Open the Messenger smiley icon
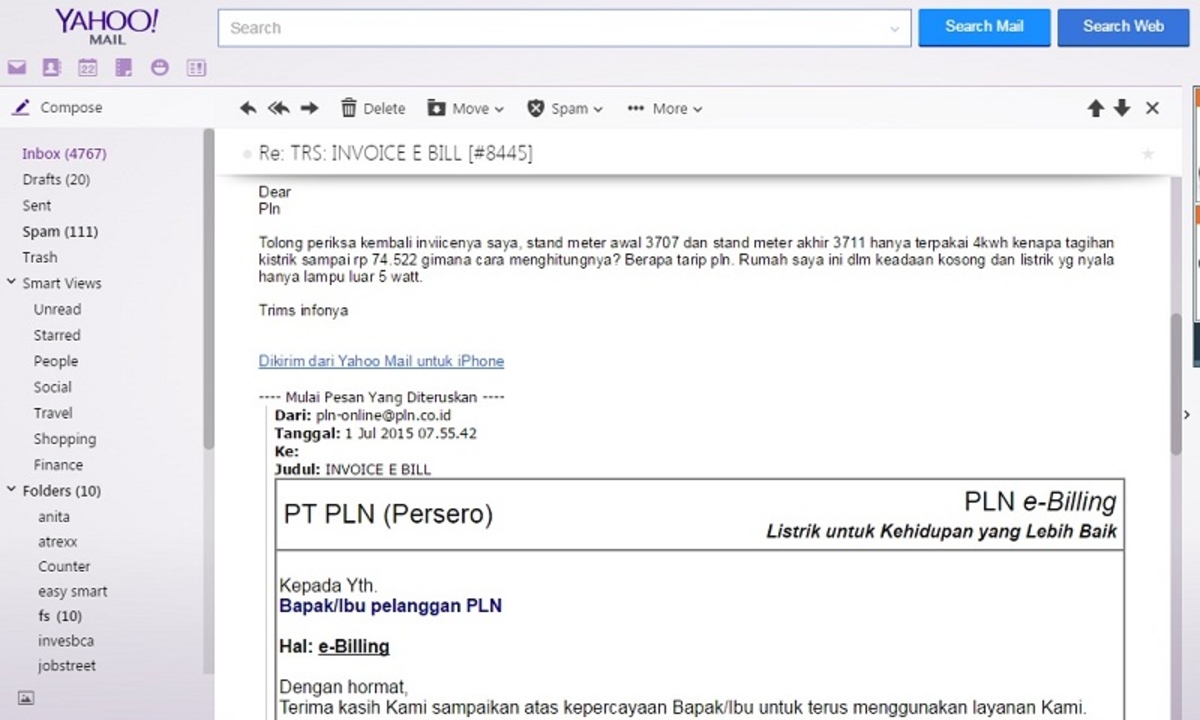The width and height of the screenshot is (1200, 720). coord(160,68)
